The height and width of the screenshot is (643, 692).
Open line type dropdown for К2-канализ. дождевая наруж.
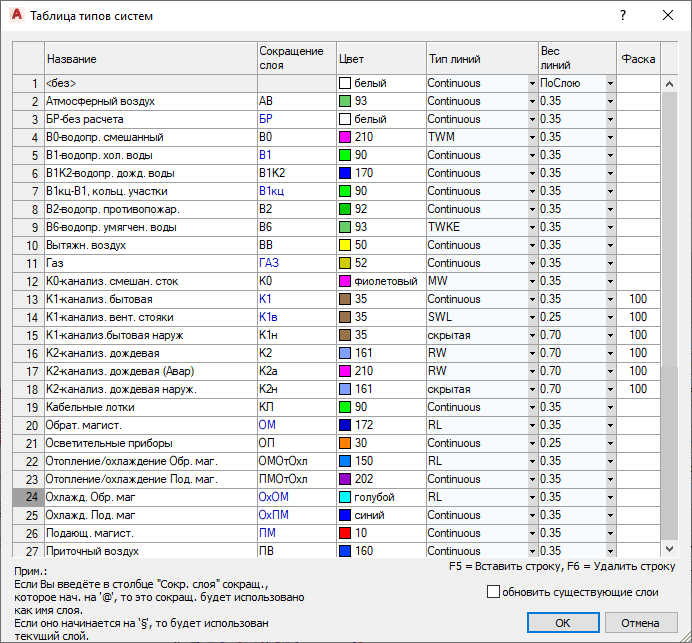pyautogui.click(x=532, y=389)
